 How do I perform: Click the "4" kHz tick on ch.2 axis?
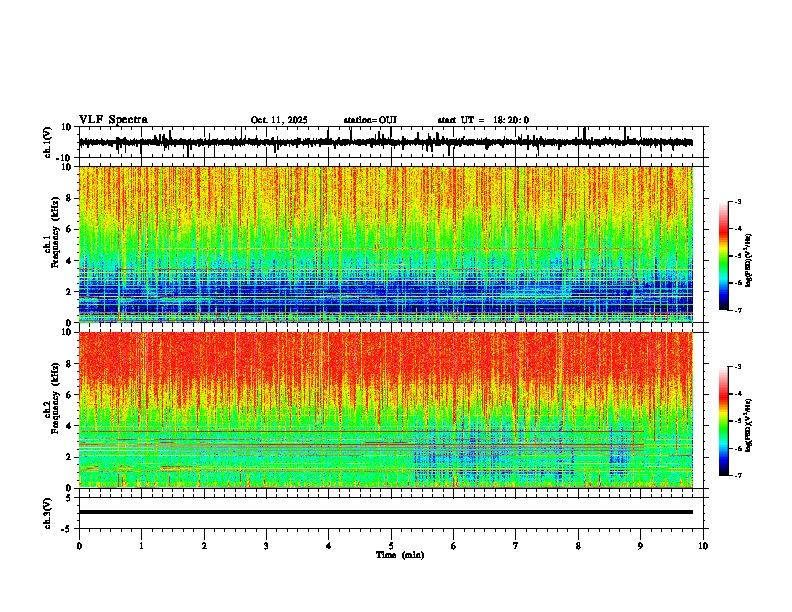click(x=70, y=426)
